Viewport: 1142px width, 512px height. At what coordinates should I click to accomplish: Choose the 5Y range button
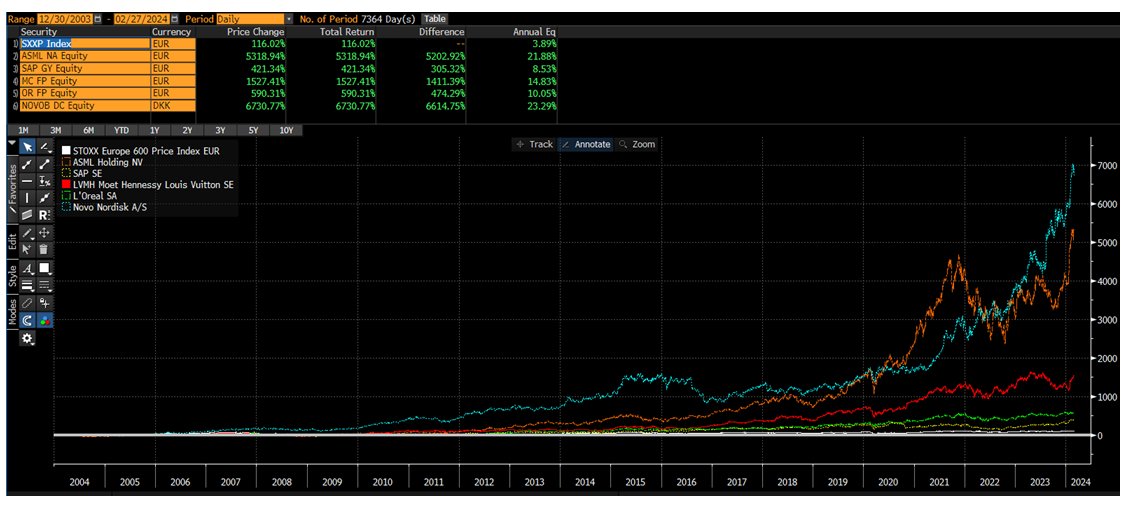(253, 130)
